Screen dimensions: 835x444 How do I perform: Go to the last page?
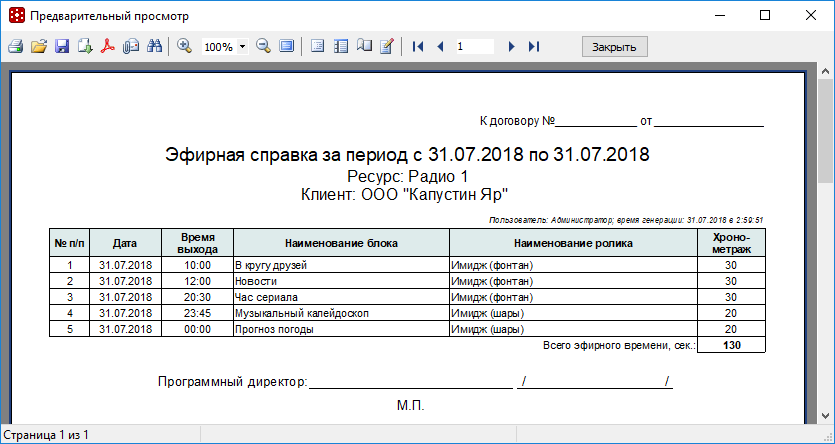pyautogui.click(x=534, y=47)
